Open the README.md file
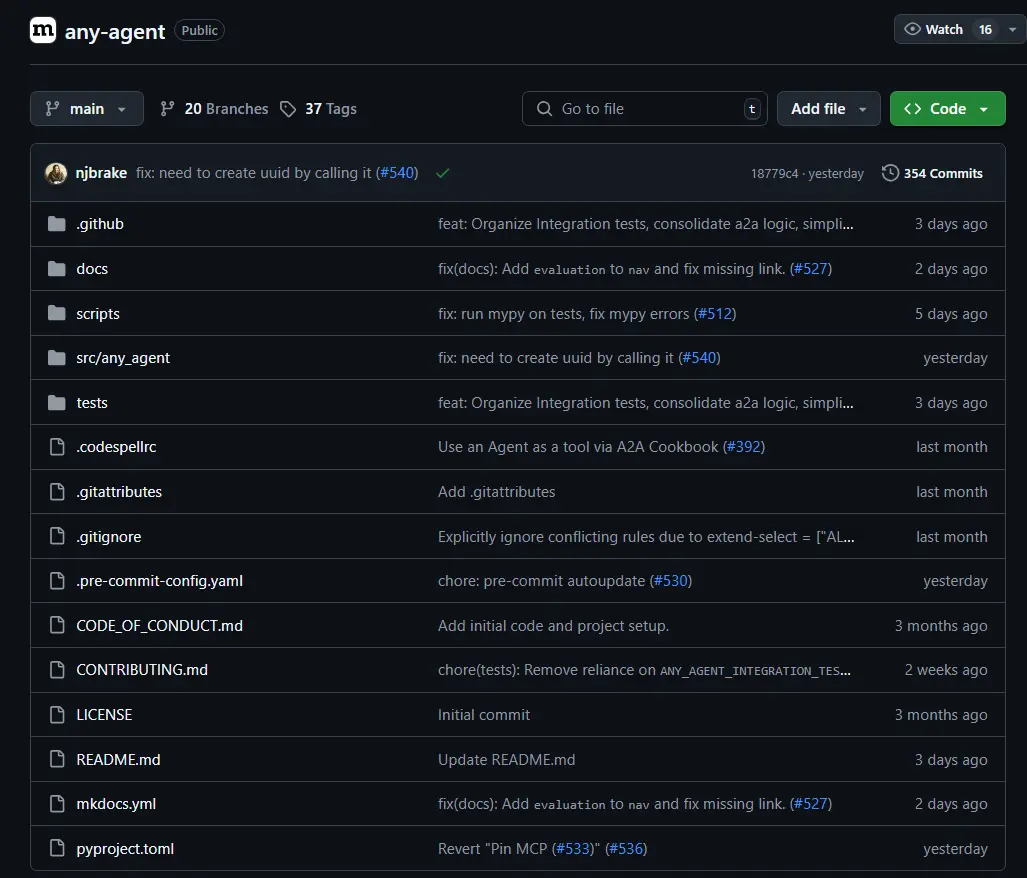The width and height of the screenshot is (1027, 878). coord(118,760)
